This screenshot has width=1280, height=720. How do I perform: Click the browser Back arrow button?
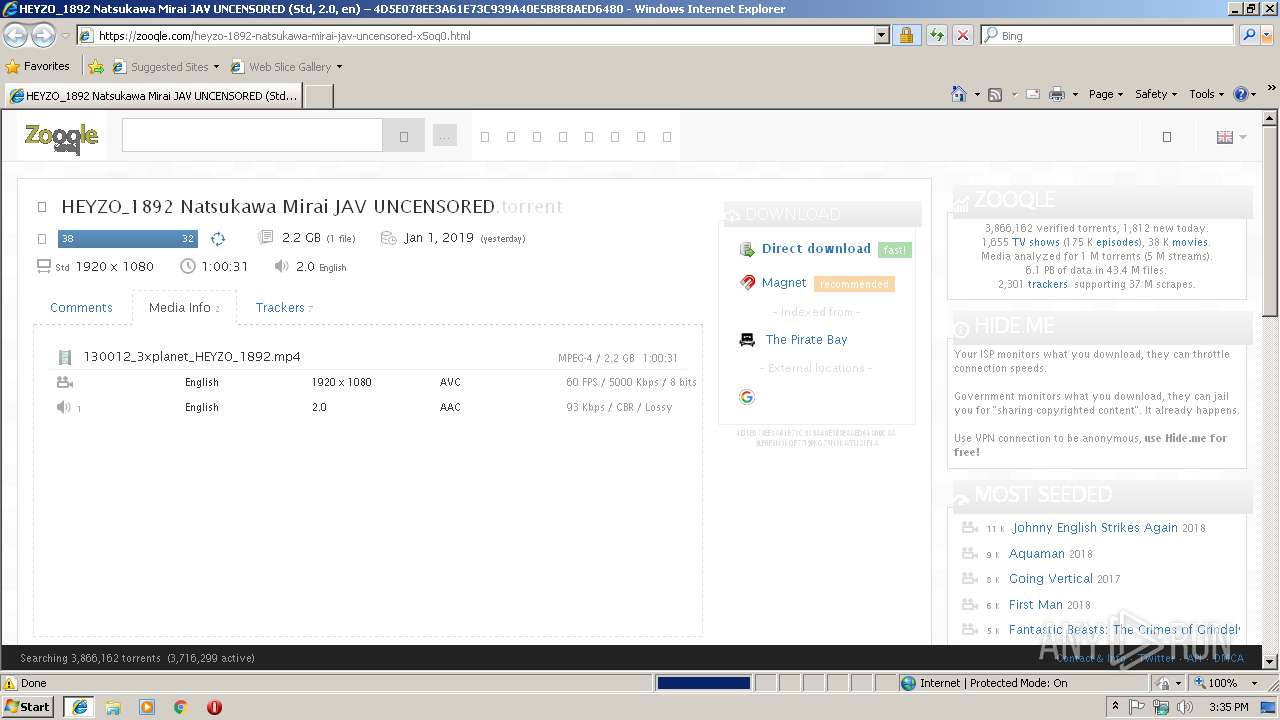click(16, 35)
